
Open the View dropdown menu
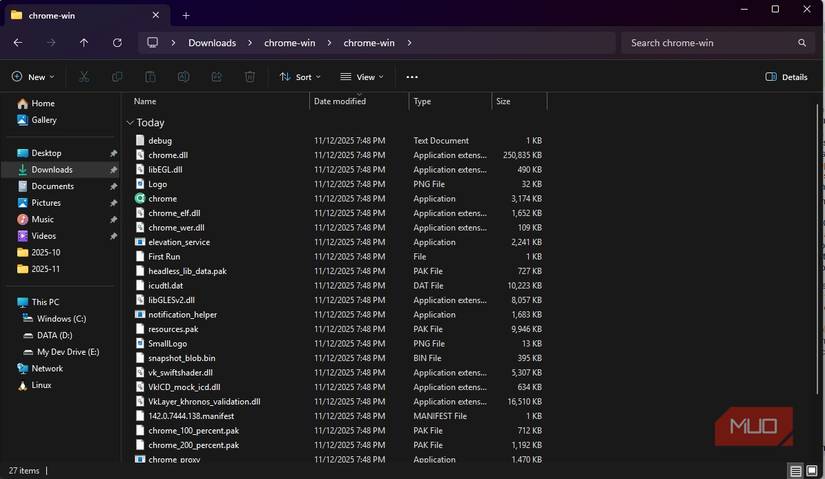361,77
